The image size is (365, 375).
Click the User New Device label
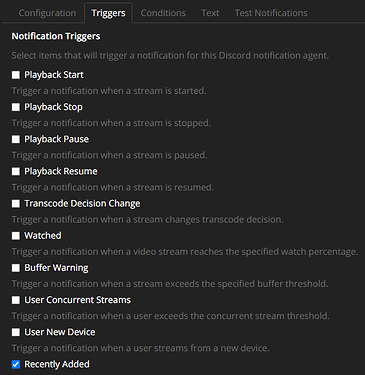(x=60, y=332)
